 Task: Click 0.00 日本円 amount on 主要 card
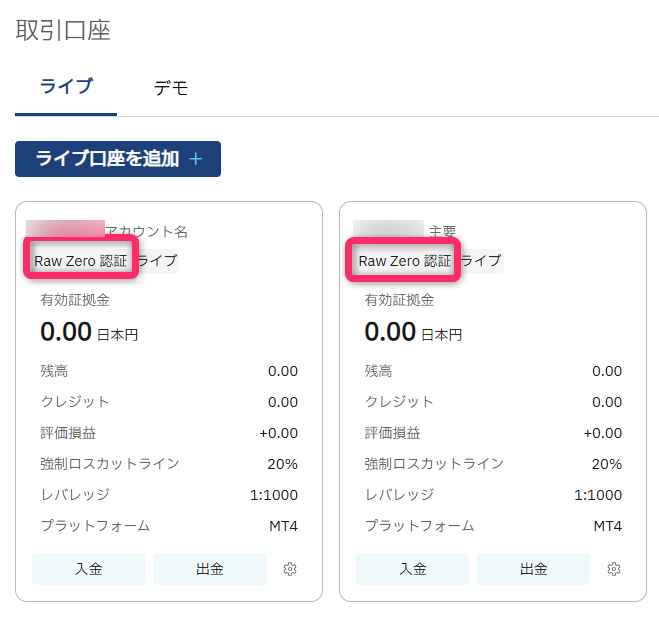pyautogui.click(x=413, y=332)
